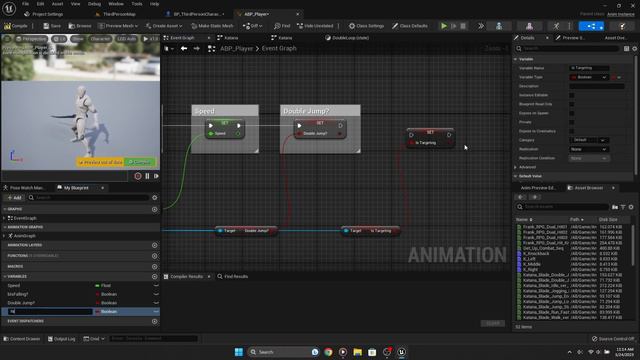The height and width of the screenshot is (360, 640).
Task: Step the preview forward one frame
Action: (156, 176)
